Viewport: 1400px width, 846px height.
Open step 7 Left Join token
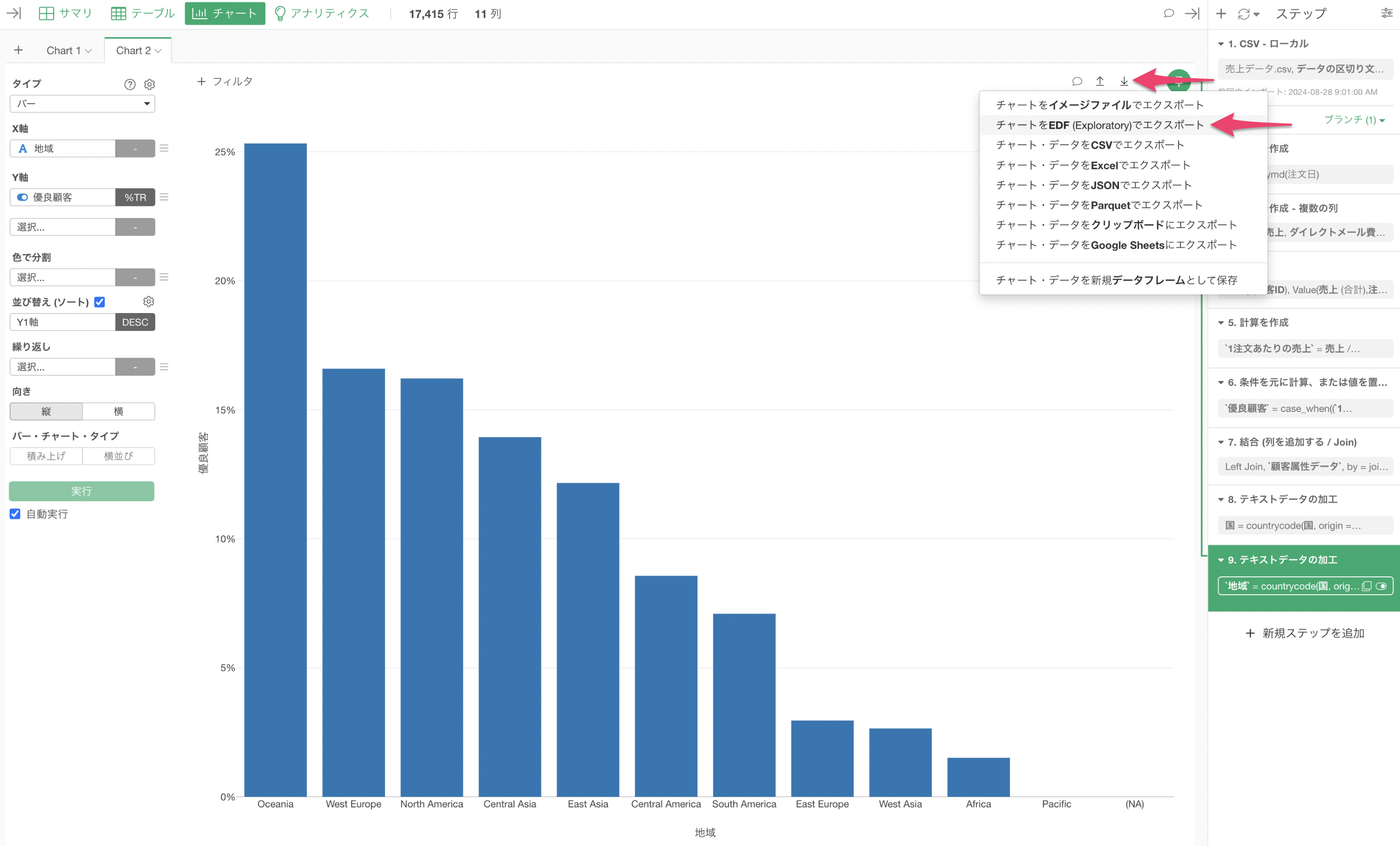tap(1305, 466)
